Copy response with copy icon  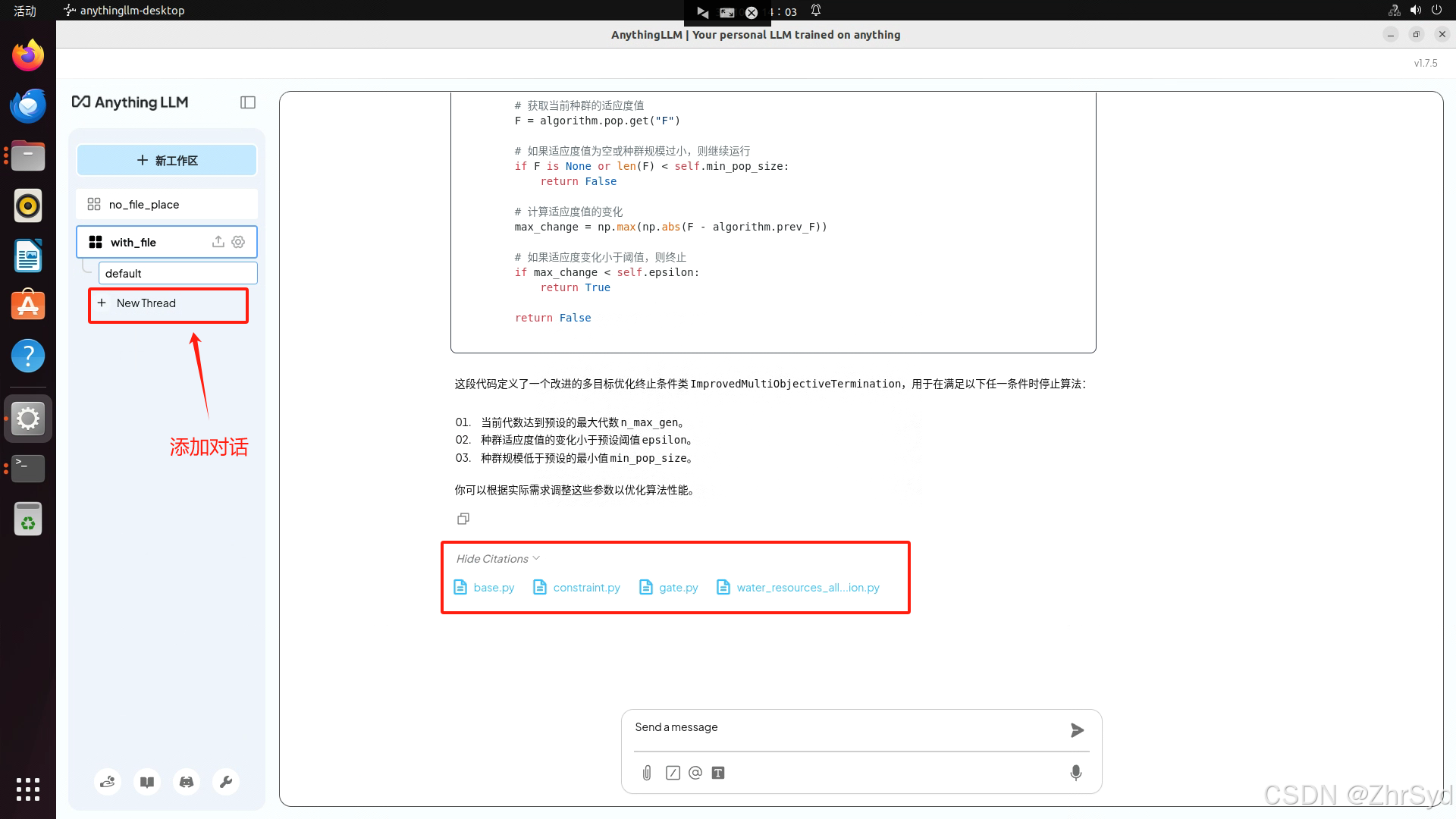[463, 519]
